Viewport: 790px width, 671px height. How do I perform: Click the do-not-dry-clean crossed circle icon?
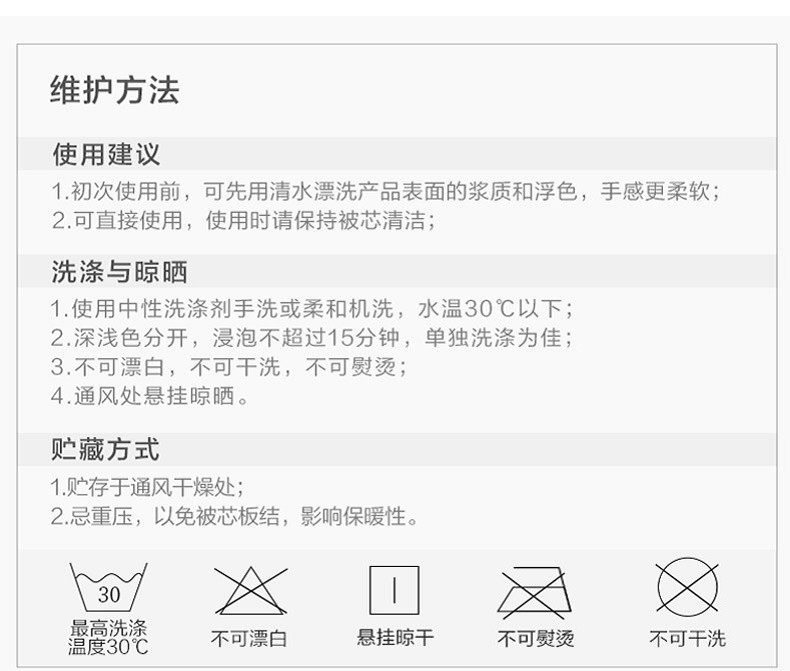[x=687, y=587]
